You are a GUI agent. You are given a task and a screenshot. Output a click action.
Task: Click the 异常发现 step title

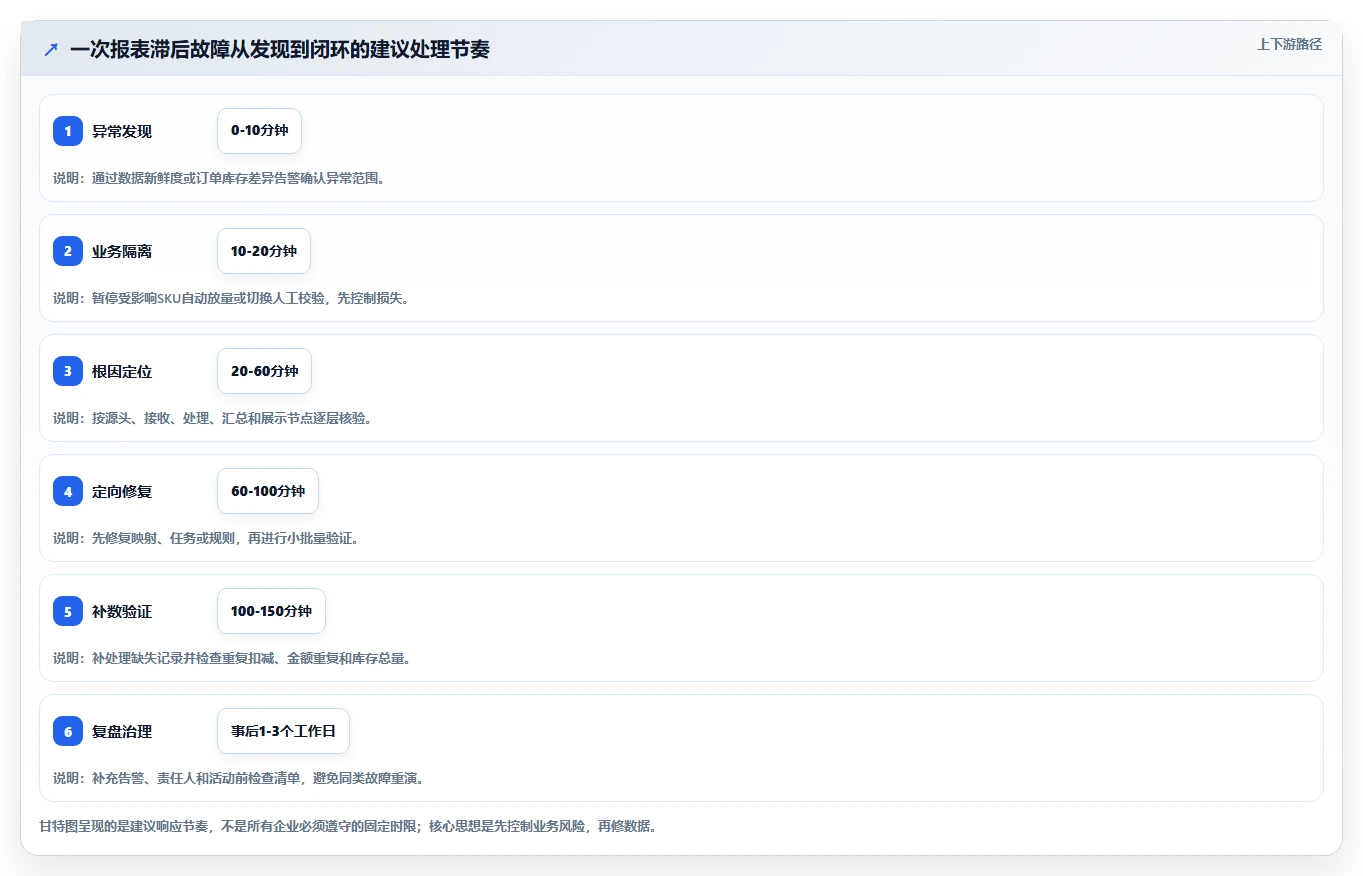click(122, 131)
